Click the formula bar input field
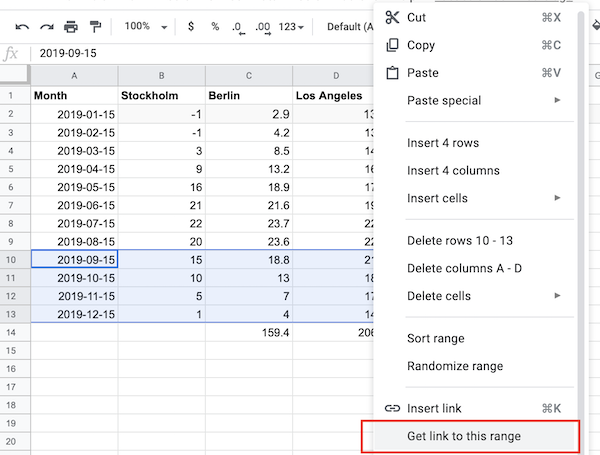 tap(200, 53)
